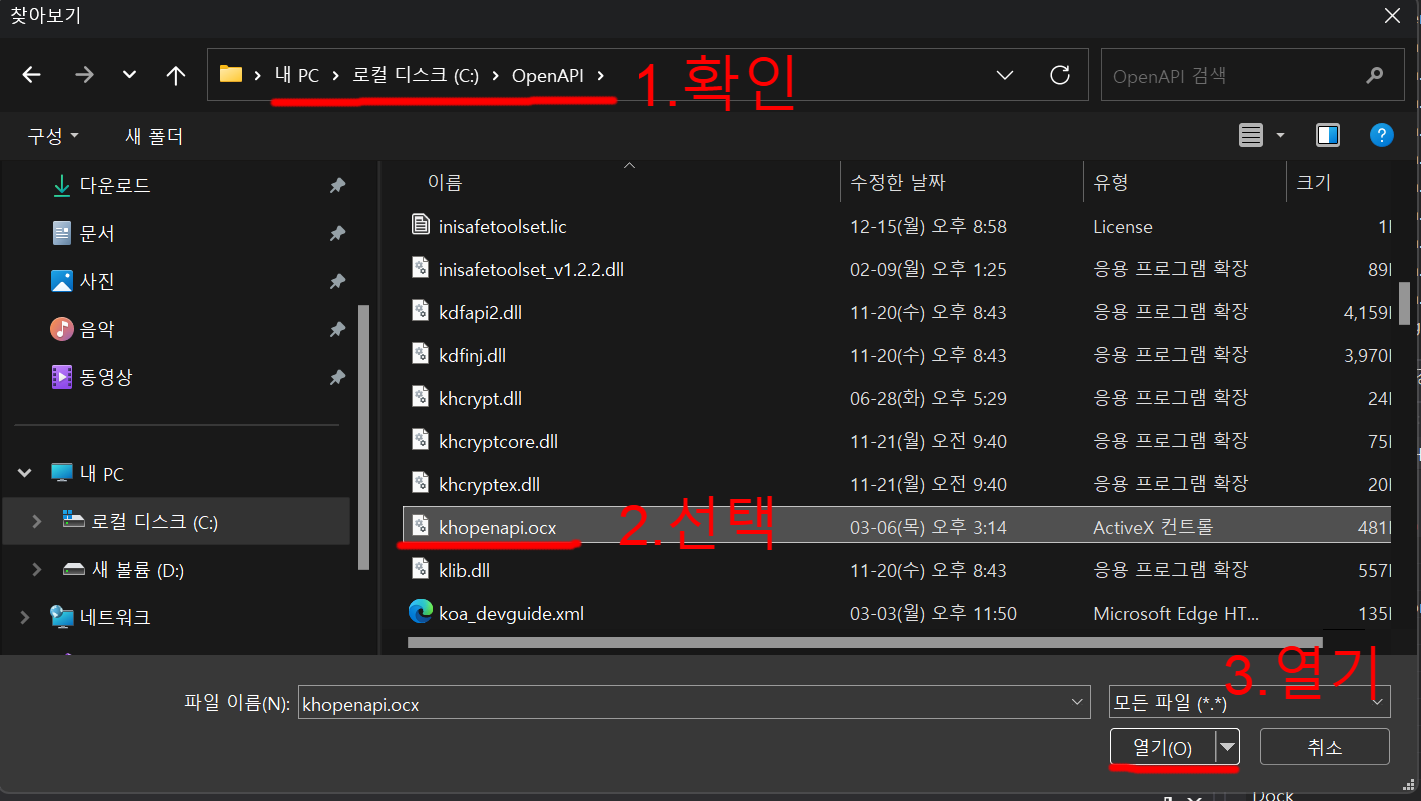Open the address bar history dropdown arrow
Viewport: 1421px width, 801px height.
point(1004,74)
